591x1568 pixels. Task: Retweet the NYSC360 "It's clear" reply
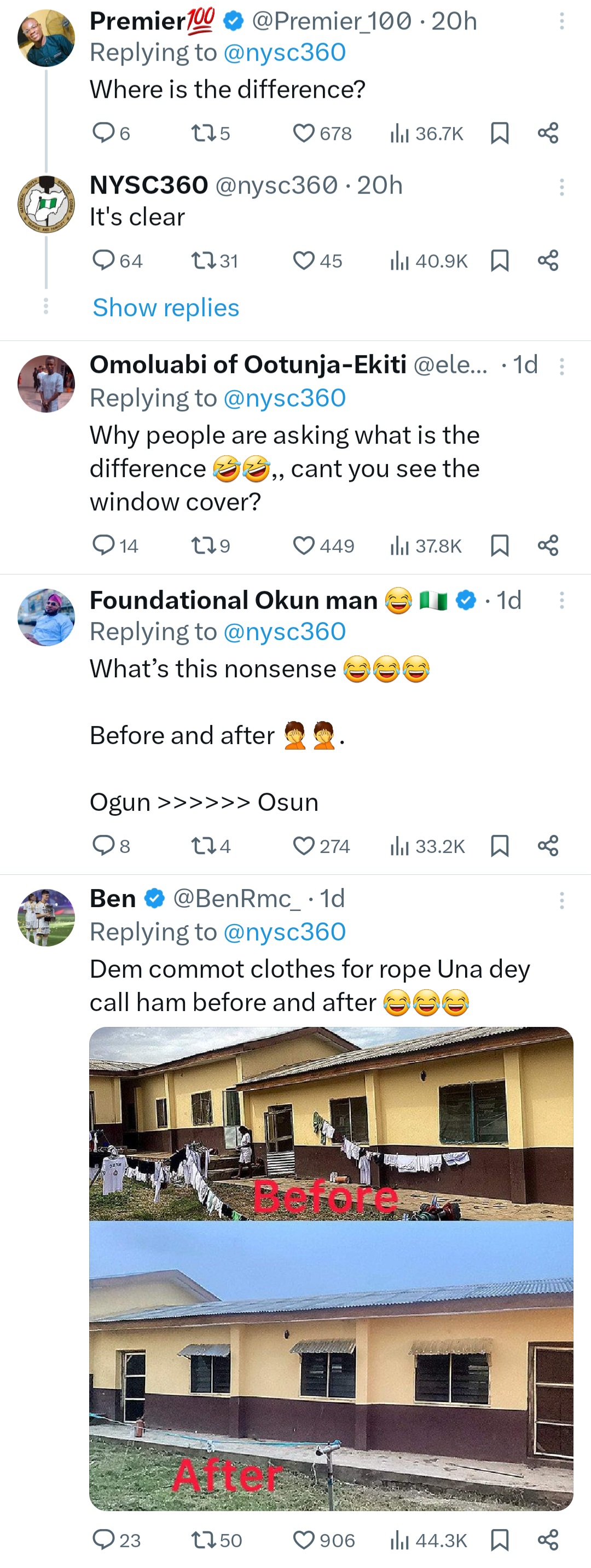point(202,260)
